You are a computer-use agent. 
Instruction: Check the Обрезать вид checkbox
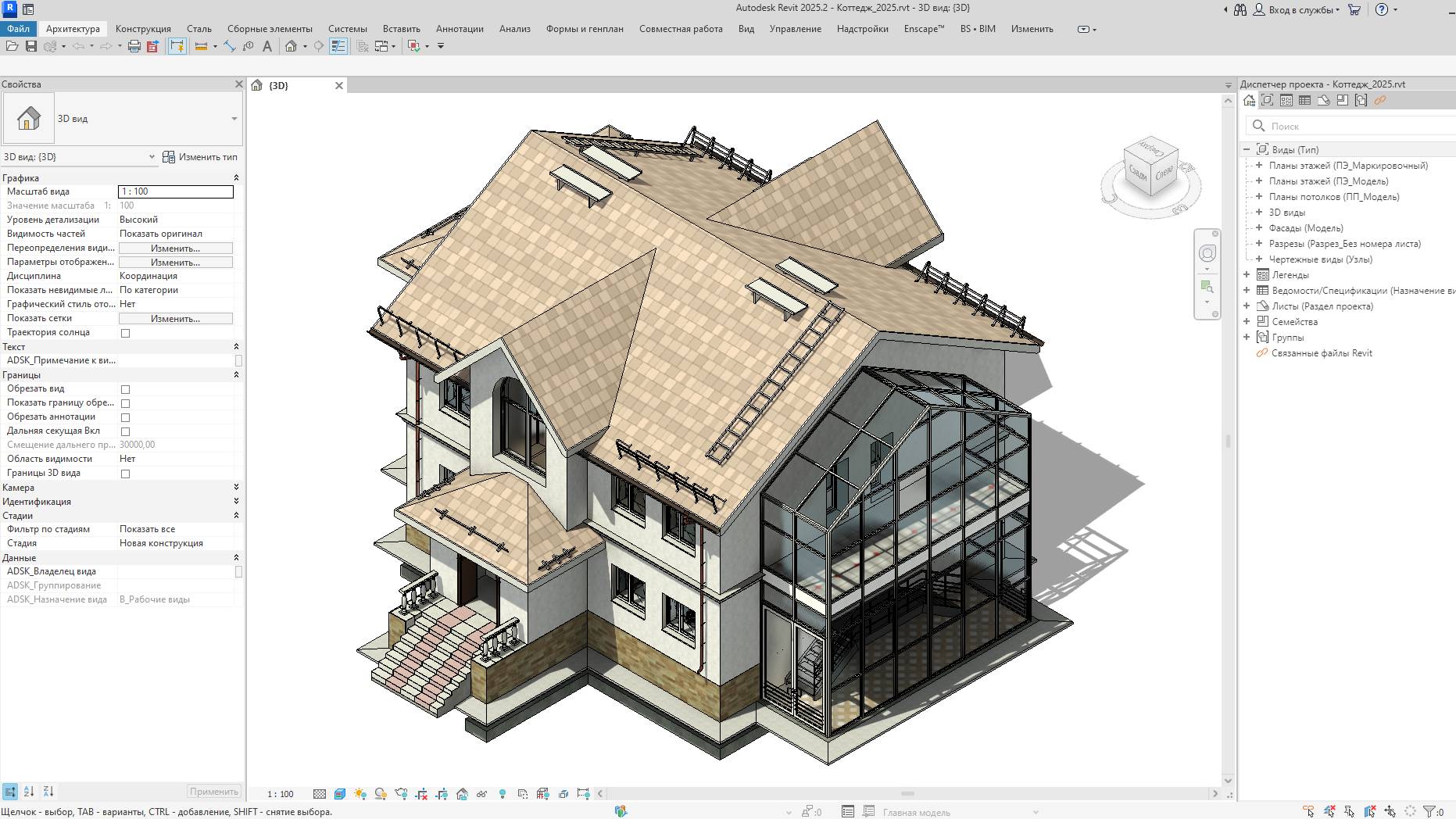pyautogui.click(x=125, y=388)
